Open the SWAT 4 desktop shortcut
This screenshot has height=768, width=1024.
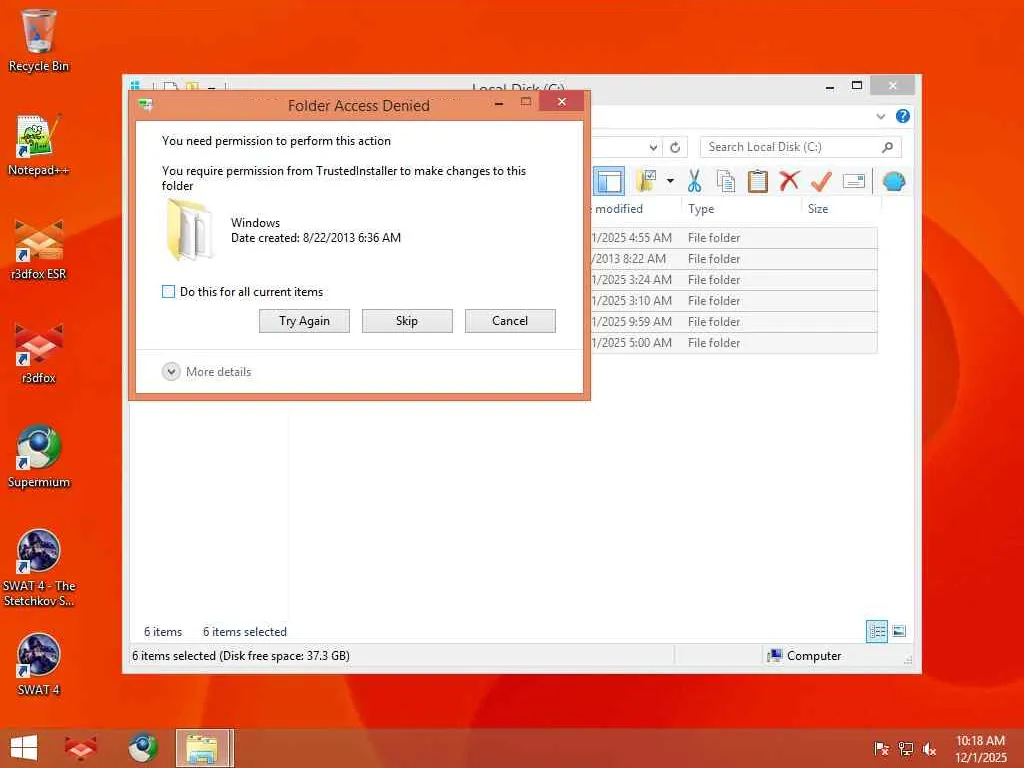click(x=38, y=665)
